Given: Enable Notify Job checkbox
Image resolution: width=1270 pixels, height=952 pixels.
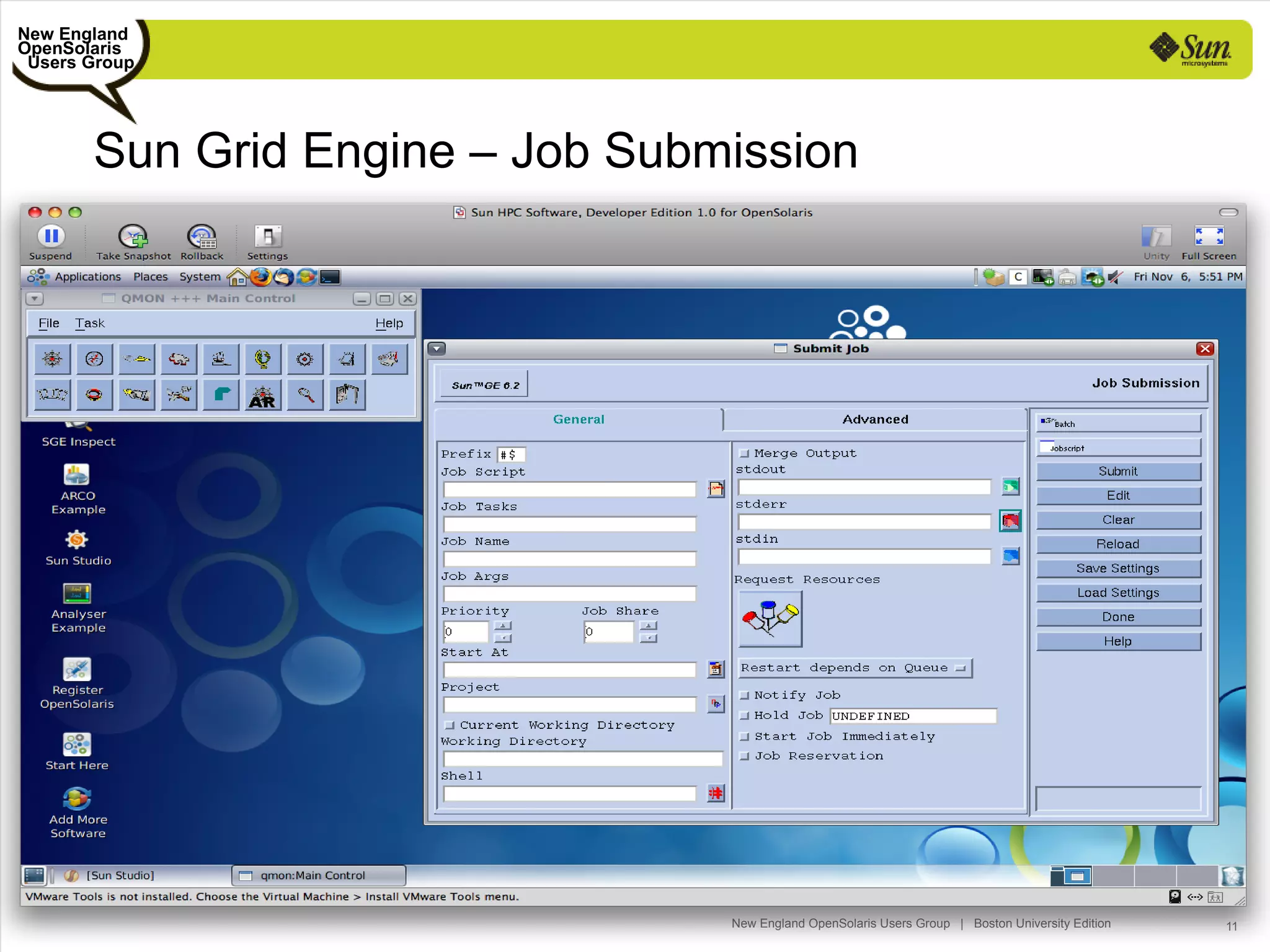Looking at the screenshot, I should (x=744, y=695).
